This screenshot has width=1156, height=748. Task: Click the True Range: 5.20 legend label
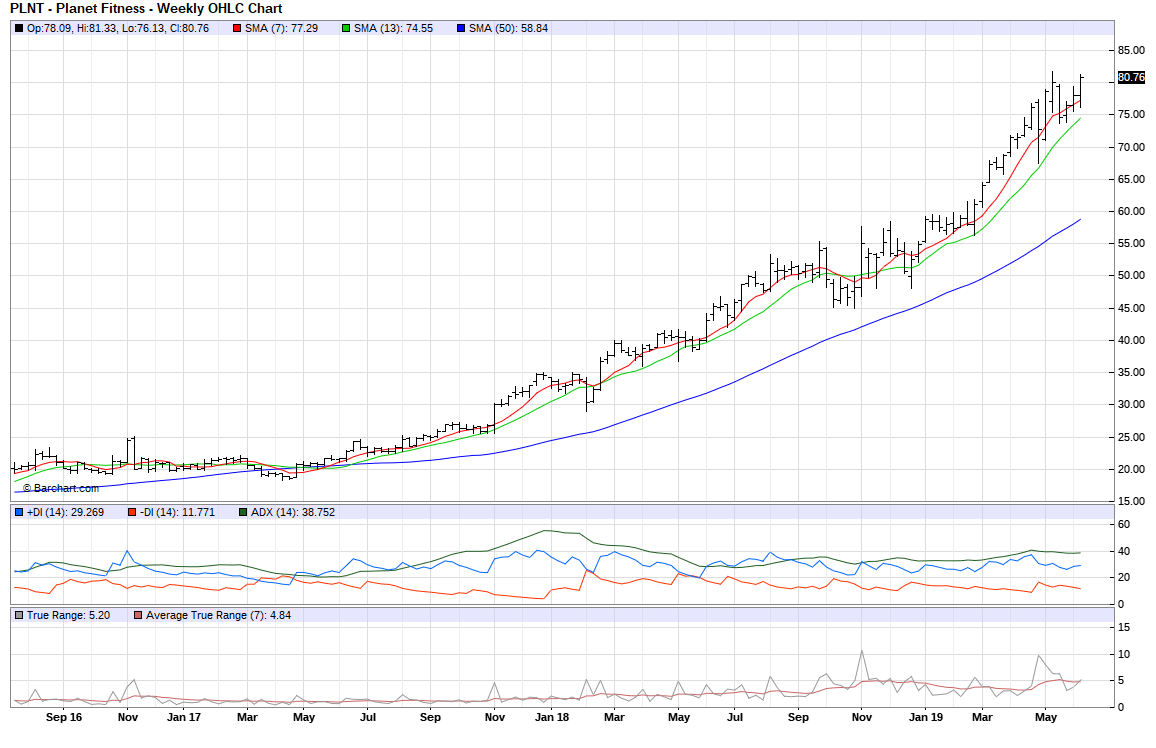click(67, 615)
